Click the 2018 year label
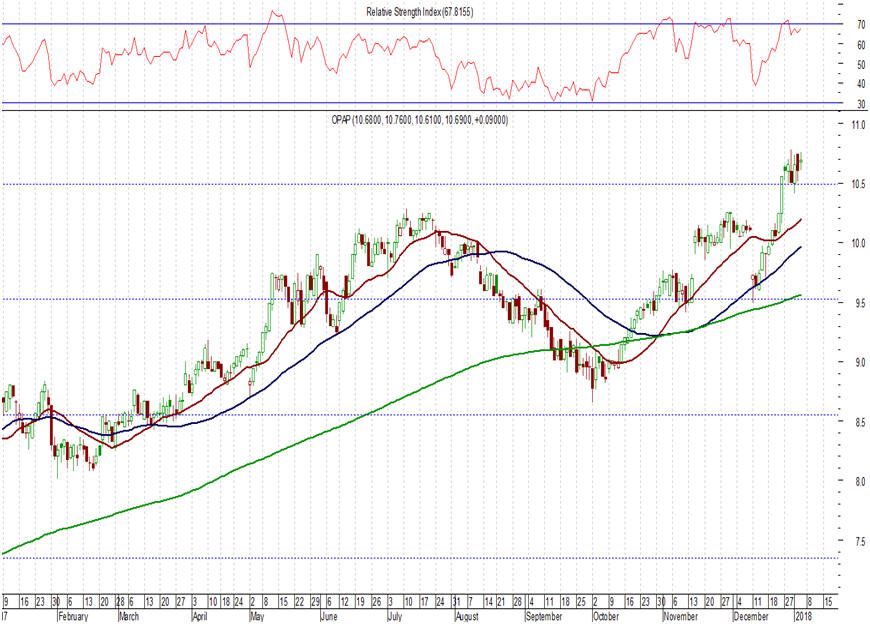The image size is (870, 624). point(803,616)
